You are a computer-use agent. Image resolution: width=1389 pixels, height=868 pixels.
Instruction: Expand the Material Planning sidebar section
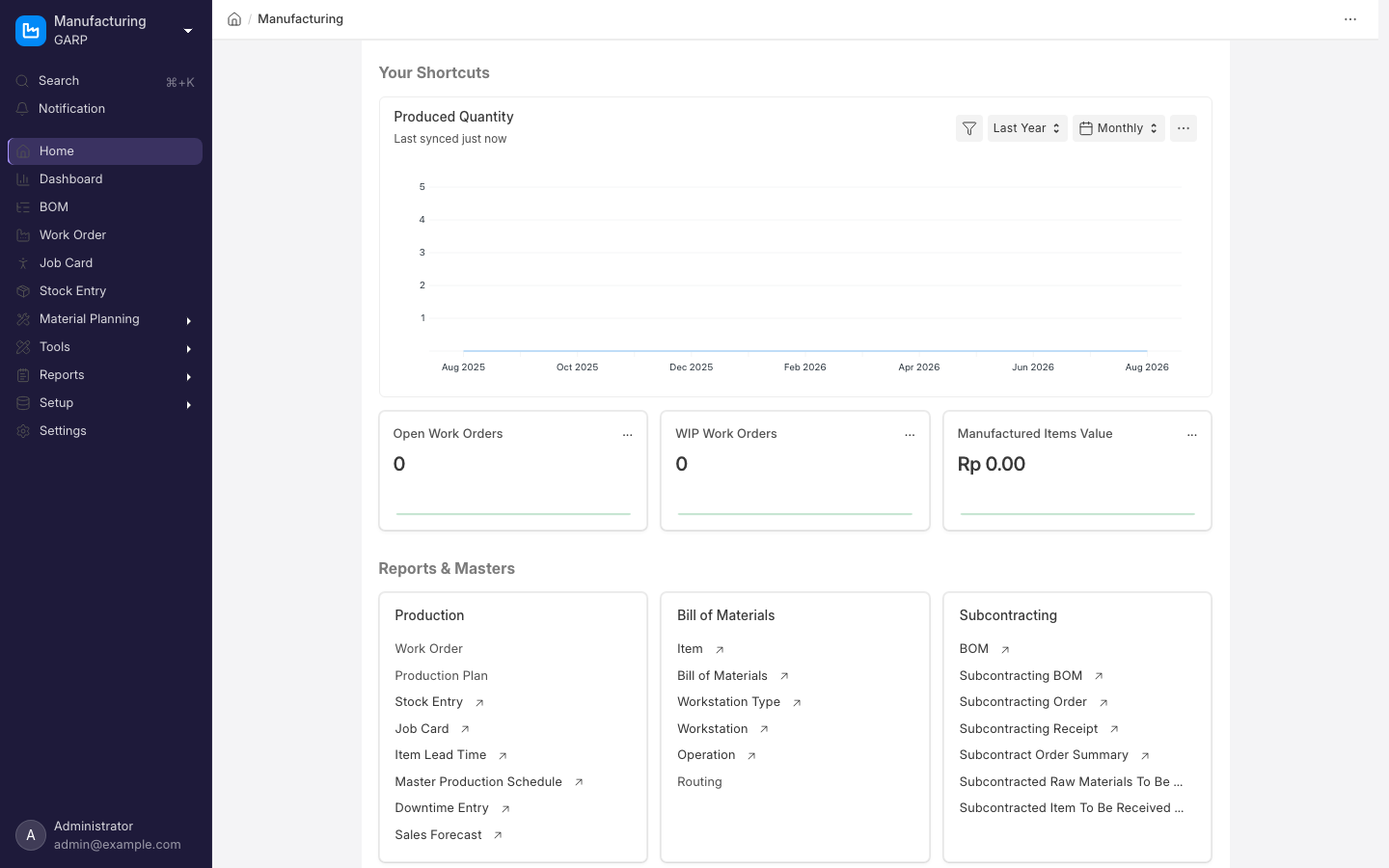pos(189,320)
